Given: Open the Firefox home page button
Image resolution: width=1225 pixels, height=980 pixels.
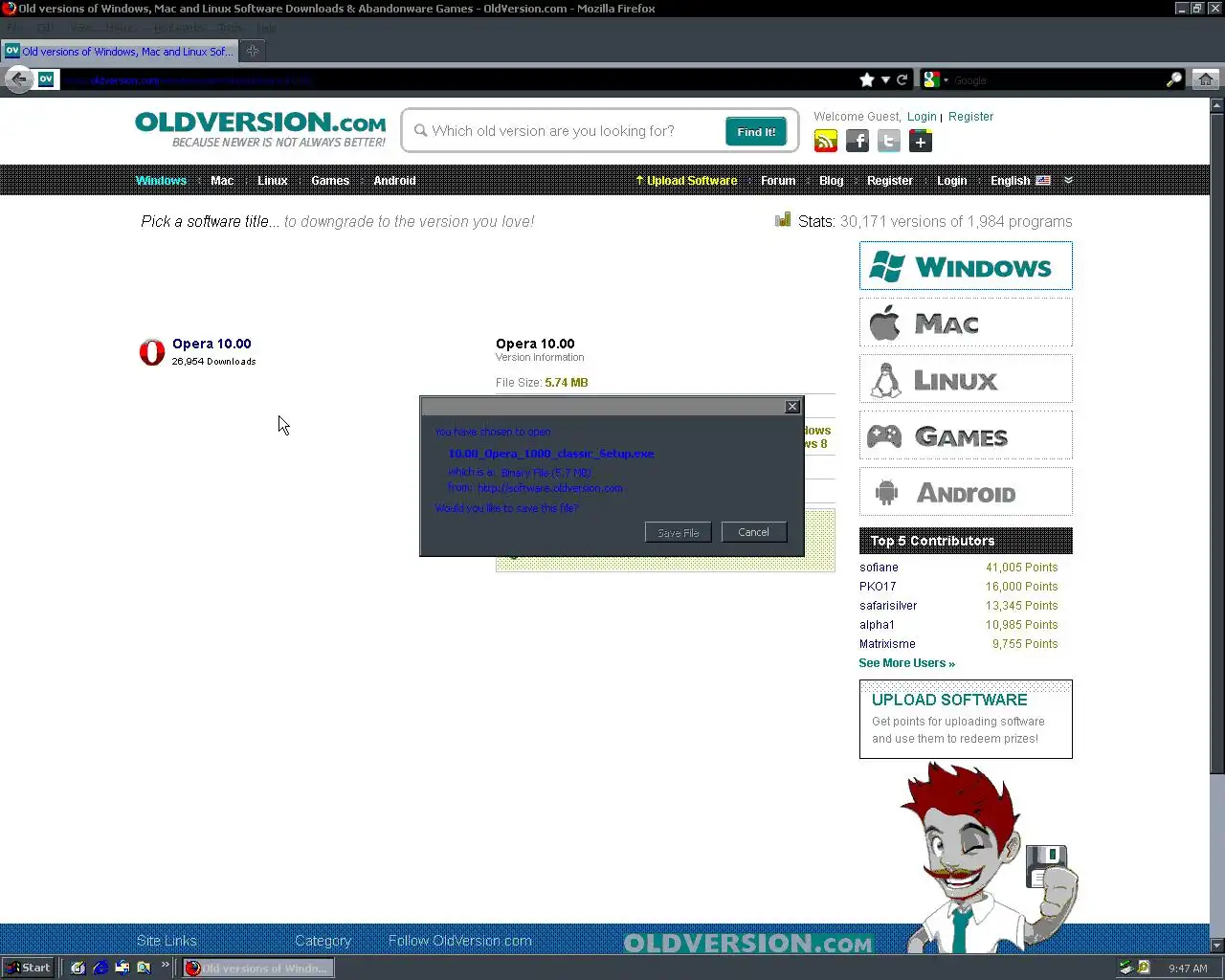Looking at the screenshot, I should (x=1206, y=79).
